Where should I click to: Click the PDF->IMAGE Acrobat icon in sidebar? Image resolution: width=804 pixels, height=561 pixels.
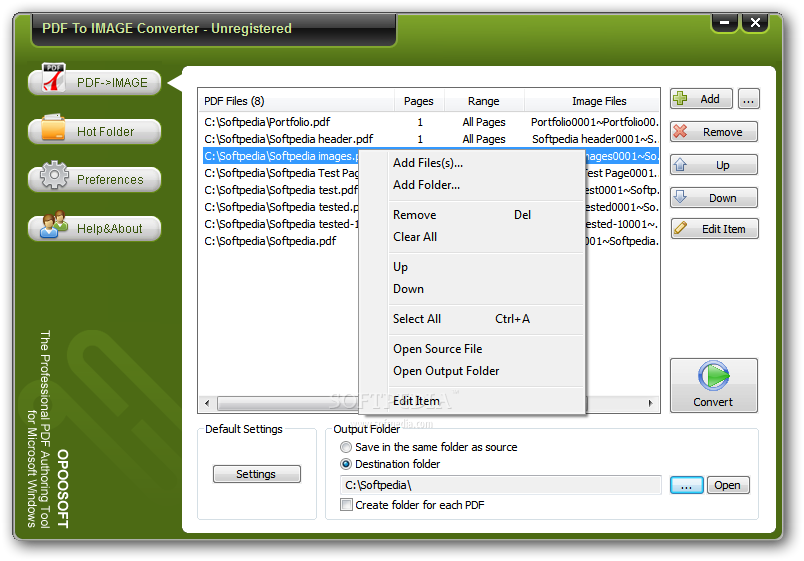click(54, 77)
